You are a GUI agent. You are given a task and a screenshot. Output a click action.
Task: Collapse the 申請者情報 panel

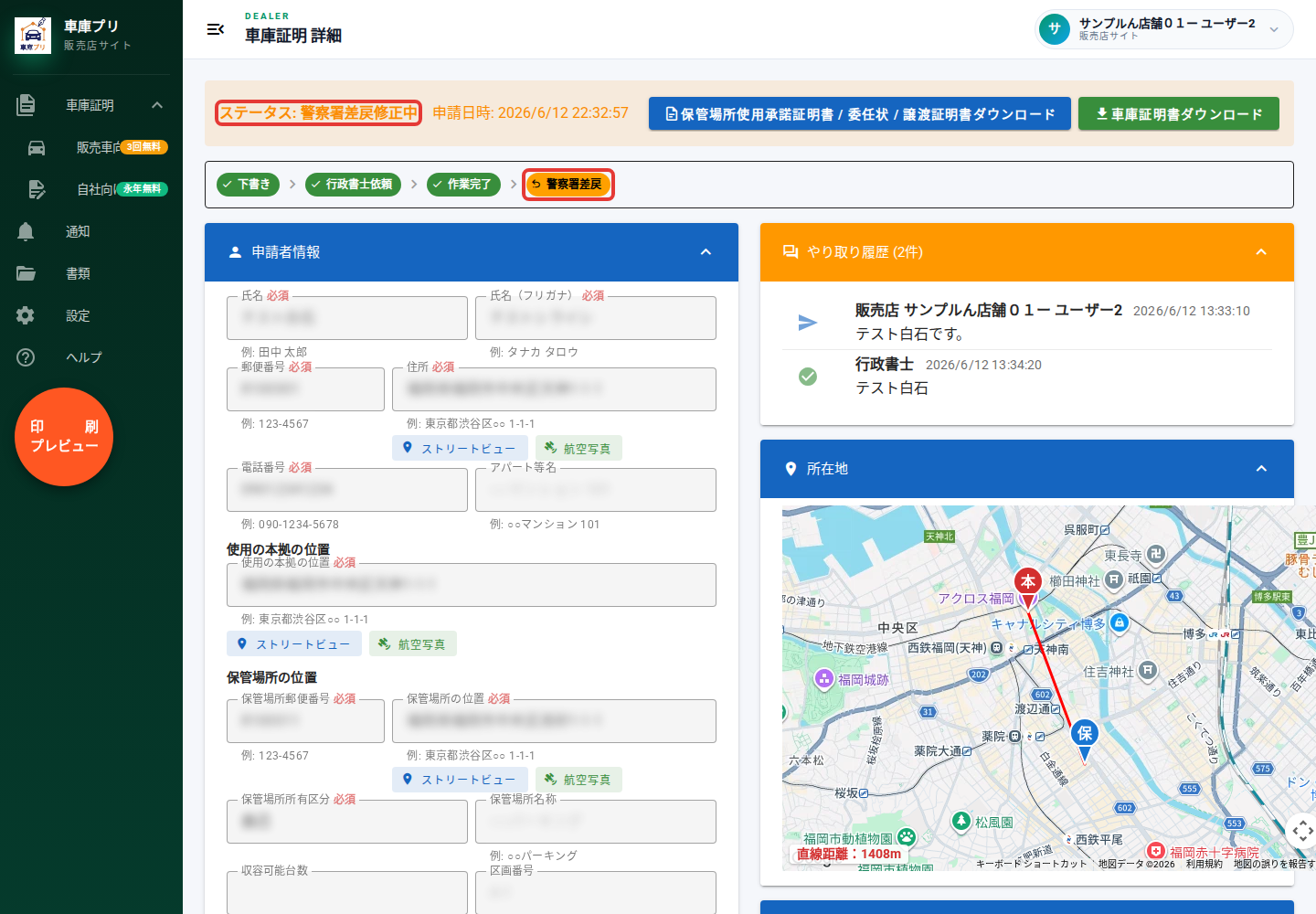click(706, 252)
